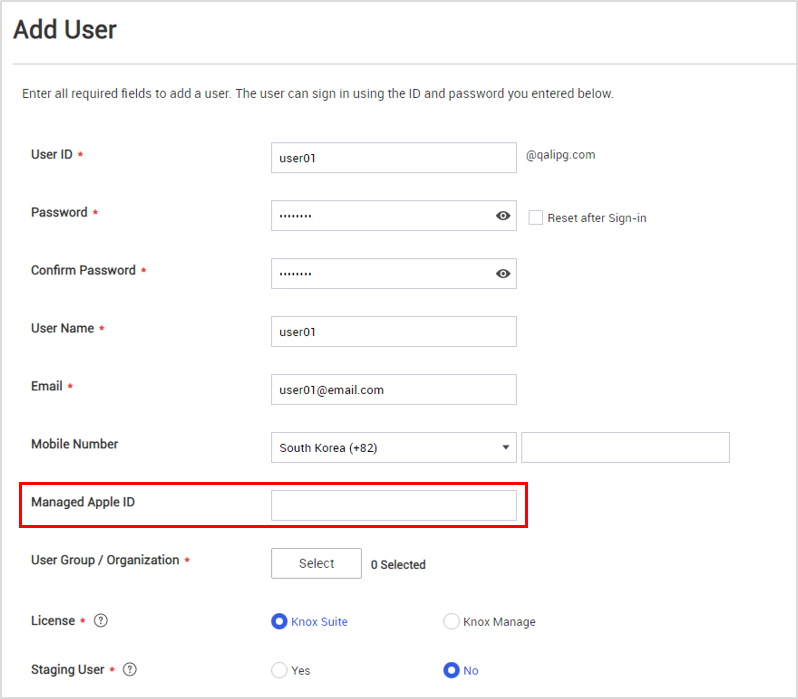This screenshot has height=699, width=798.
Task: Focus the User Name input field
Action: (394, 332)
